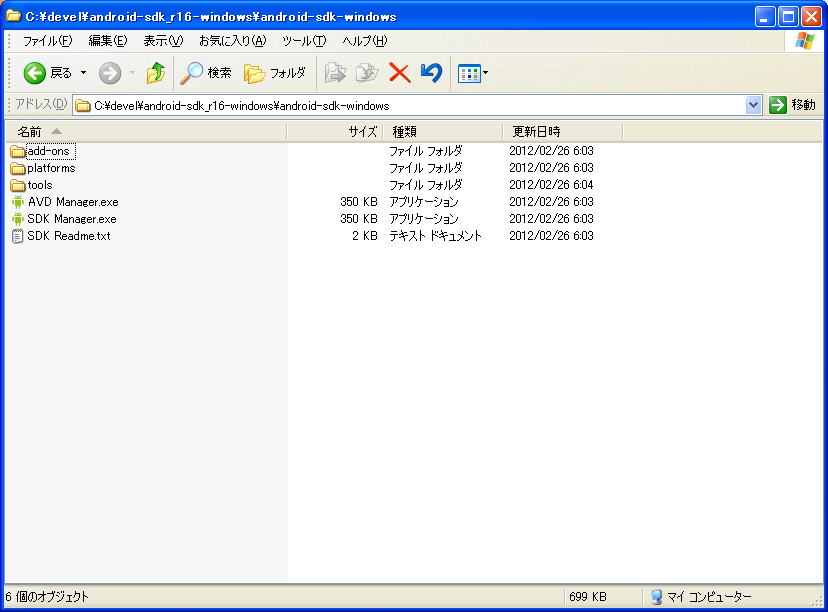The image size is (828, 612).
Task: Select the add-ons folder icon
Action: click(17, 152)
